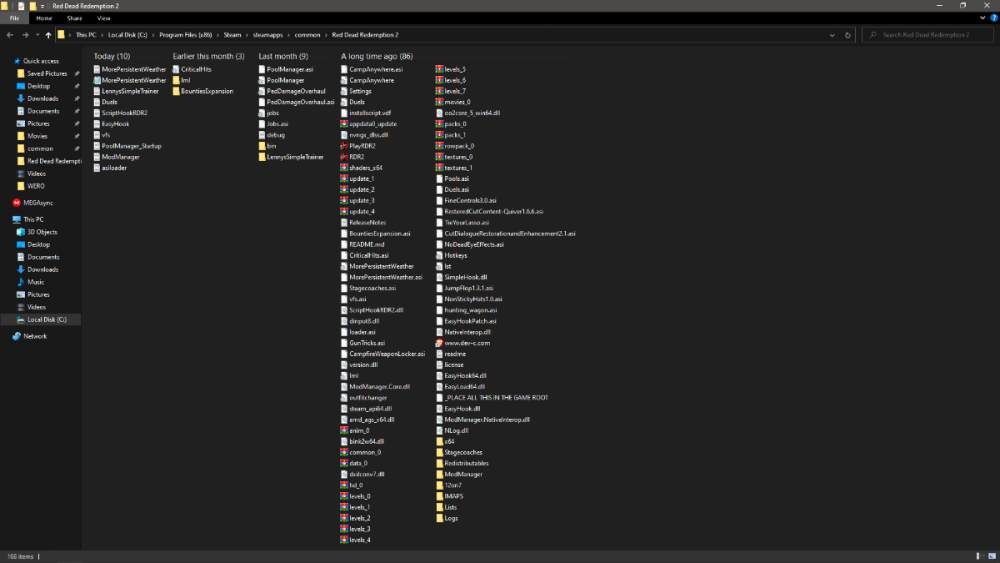Collapse the "A long time ago" group
1000x563 pixels.
(376, 56)
